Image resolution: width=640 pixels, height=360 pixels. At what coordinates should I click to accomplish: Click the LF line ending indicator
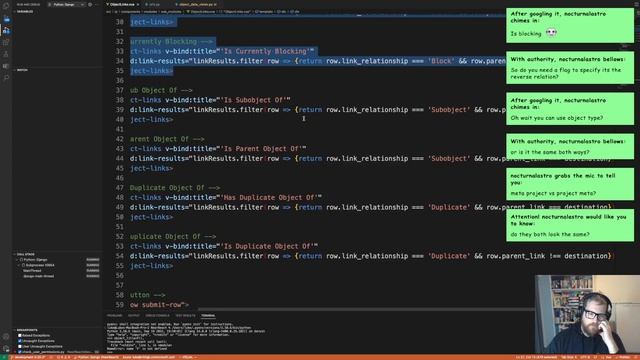595,357
